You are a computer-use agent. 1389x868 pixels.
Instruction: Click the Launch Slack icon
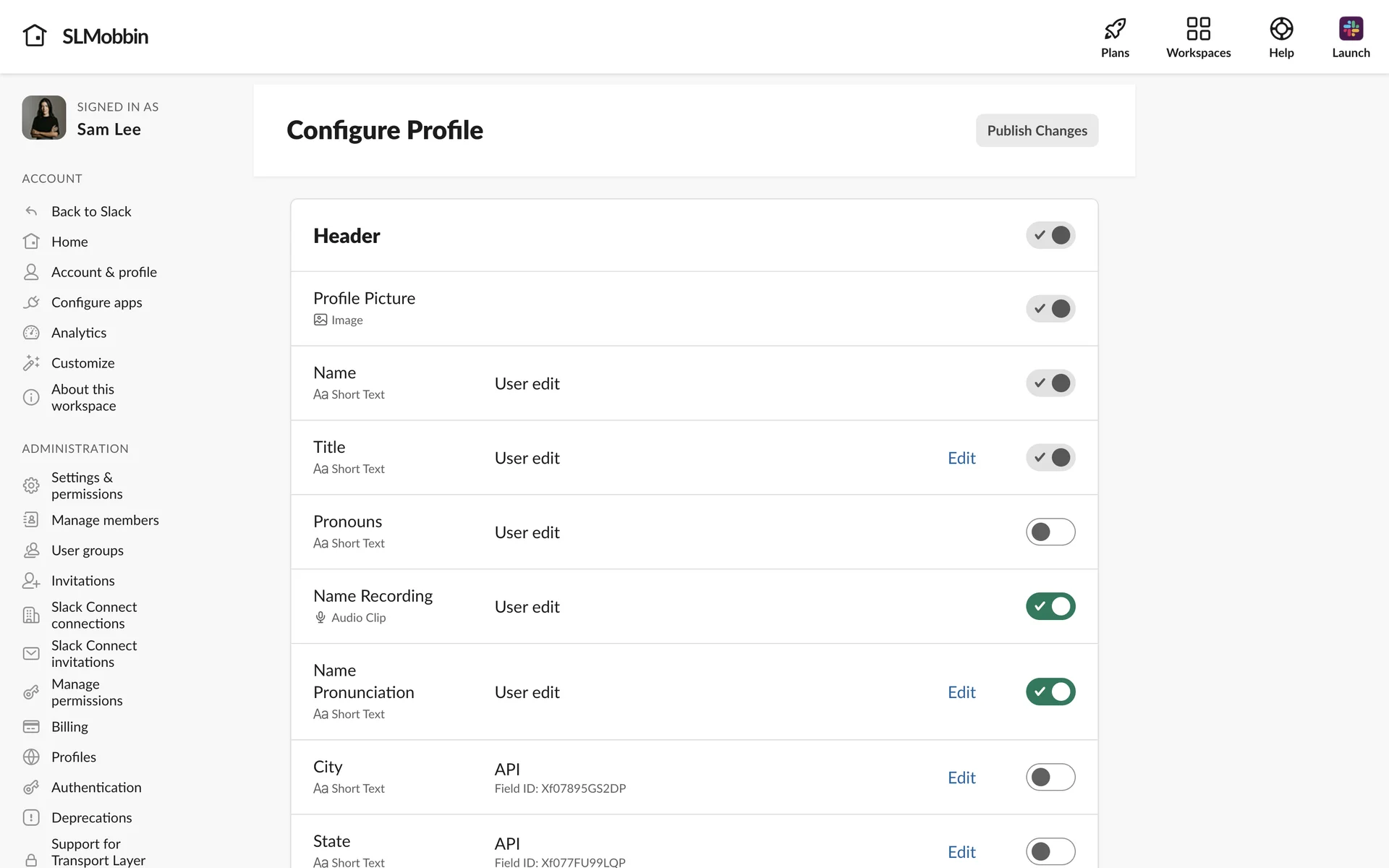tap(1351, 29)
